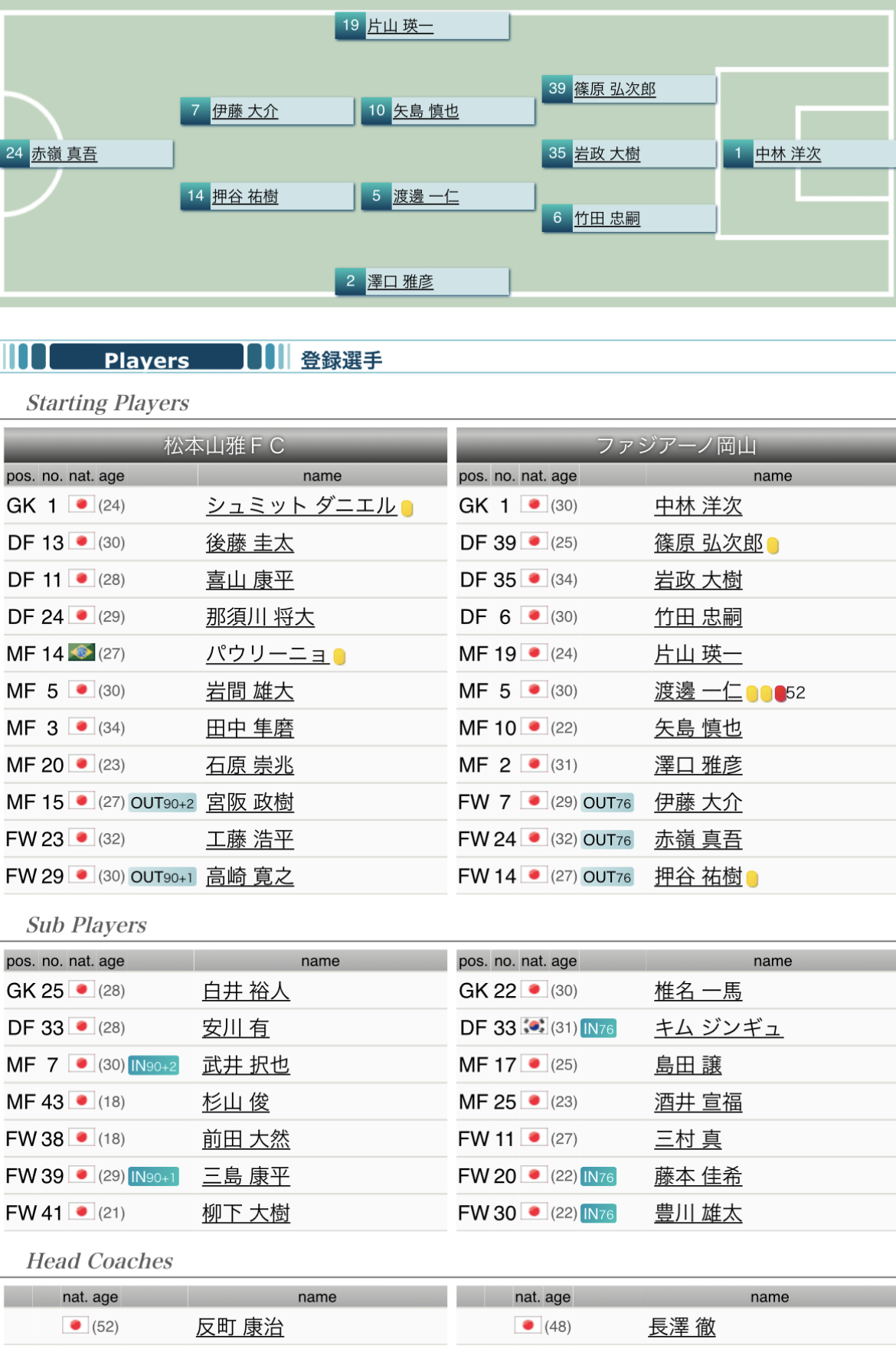
Task: Click the yellow card next to シュミット ダニエル
Action: (x=407, y=508)
